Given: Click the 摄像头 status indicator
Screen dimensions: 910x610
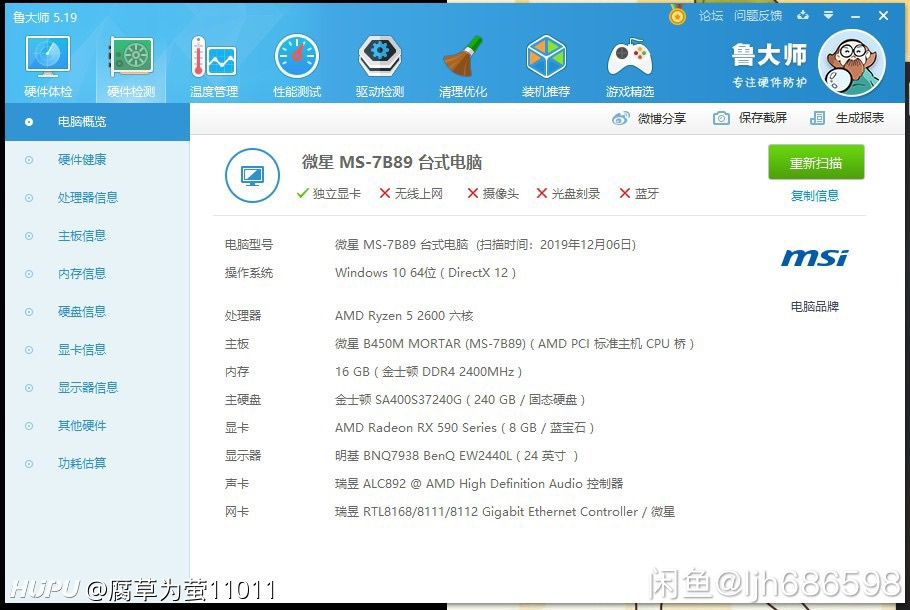Looking at the screenshot, I should coord(493,193).
